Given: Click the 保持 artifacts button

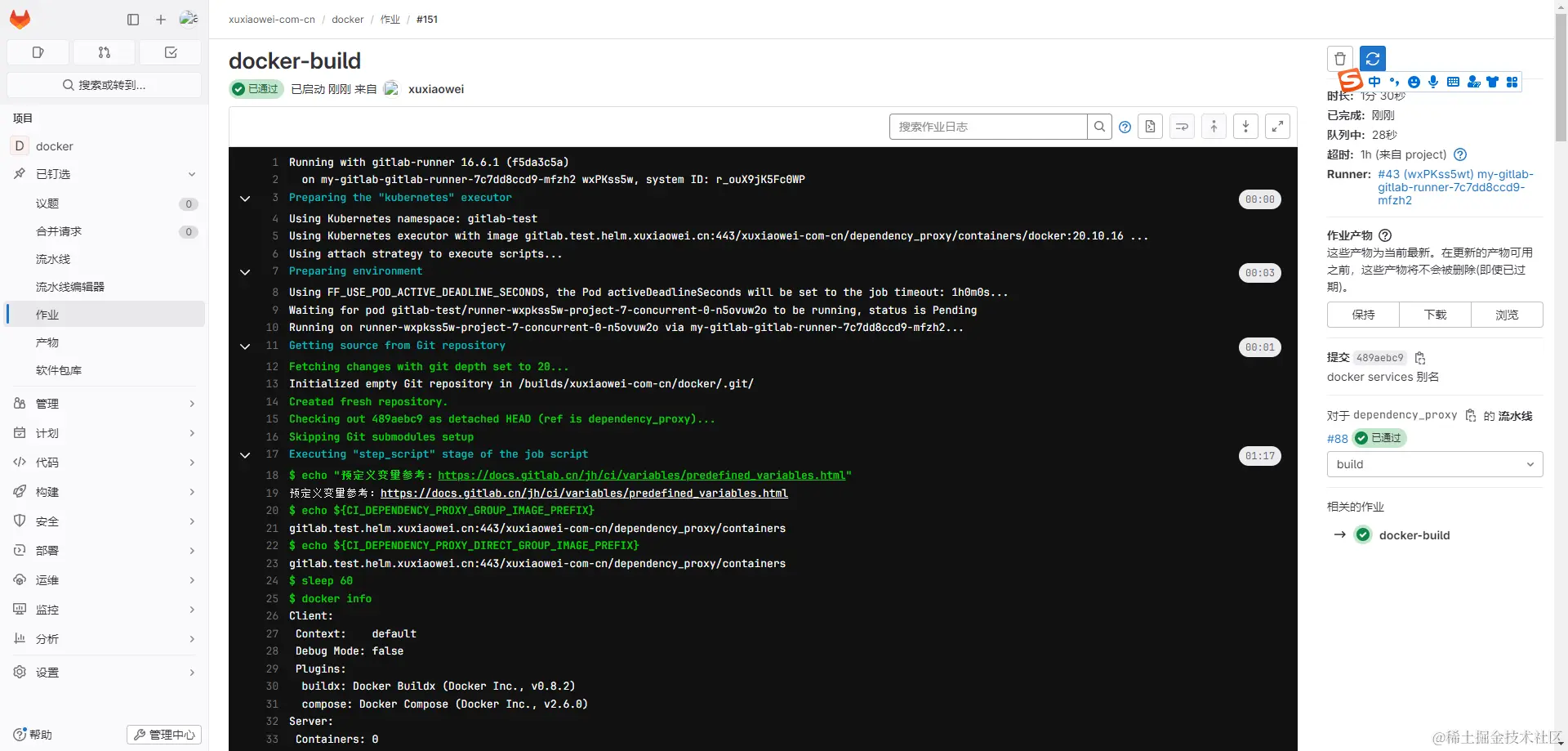Looking at the screenshot, I should tap(1363, 315).
